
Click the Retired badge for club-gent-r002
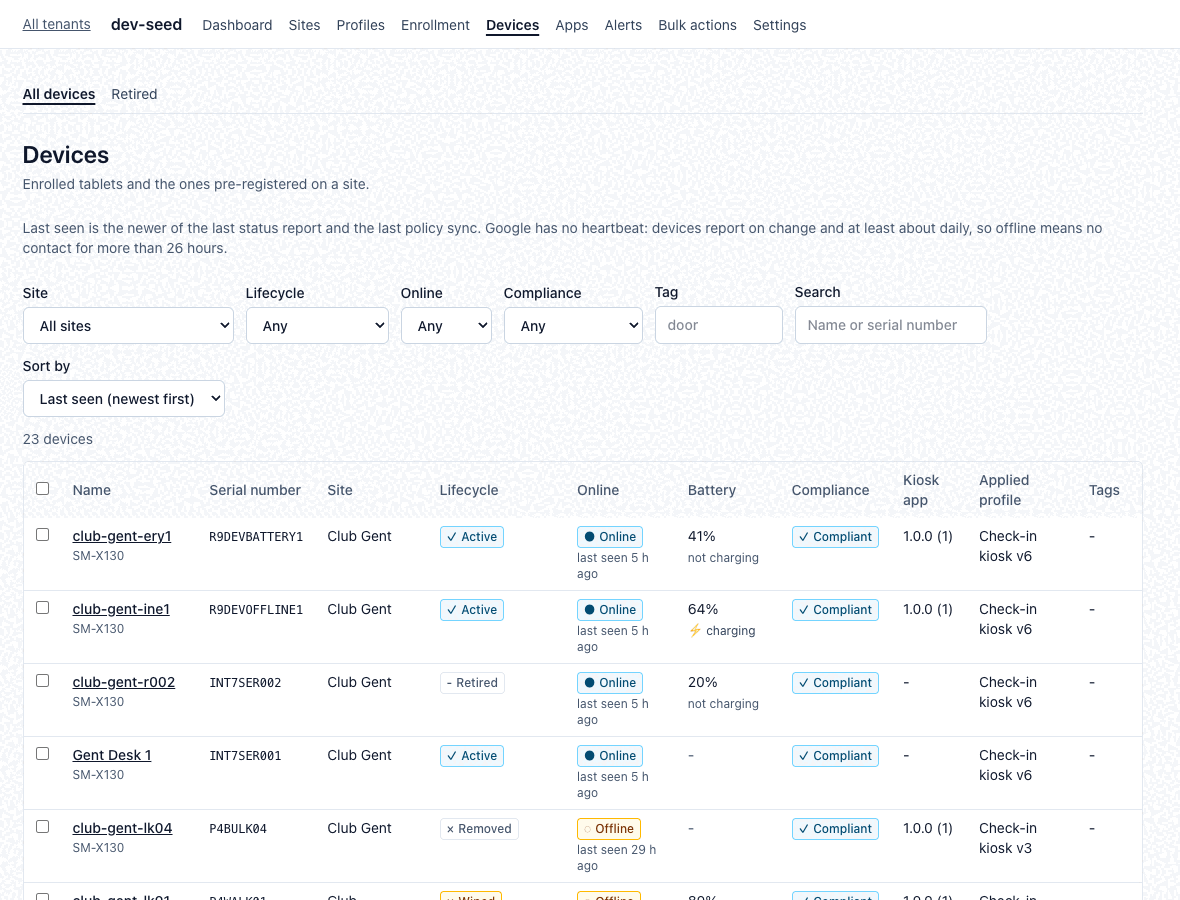[x=473, y=683]
